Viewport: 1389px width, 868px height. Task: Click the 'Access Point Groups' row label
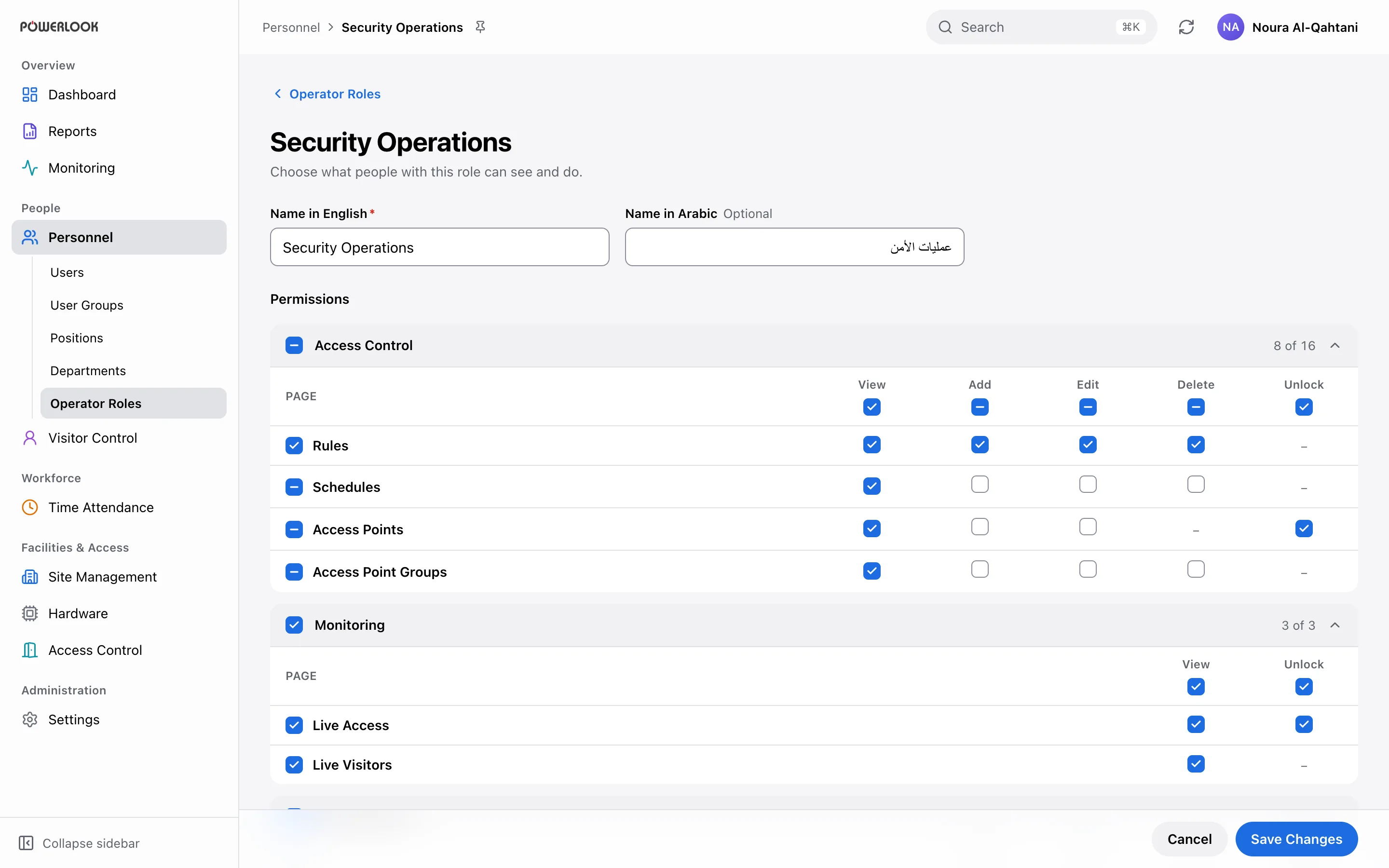point(380,572)
